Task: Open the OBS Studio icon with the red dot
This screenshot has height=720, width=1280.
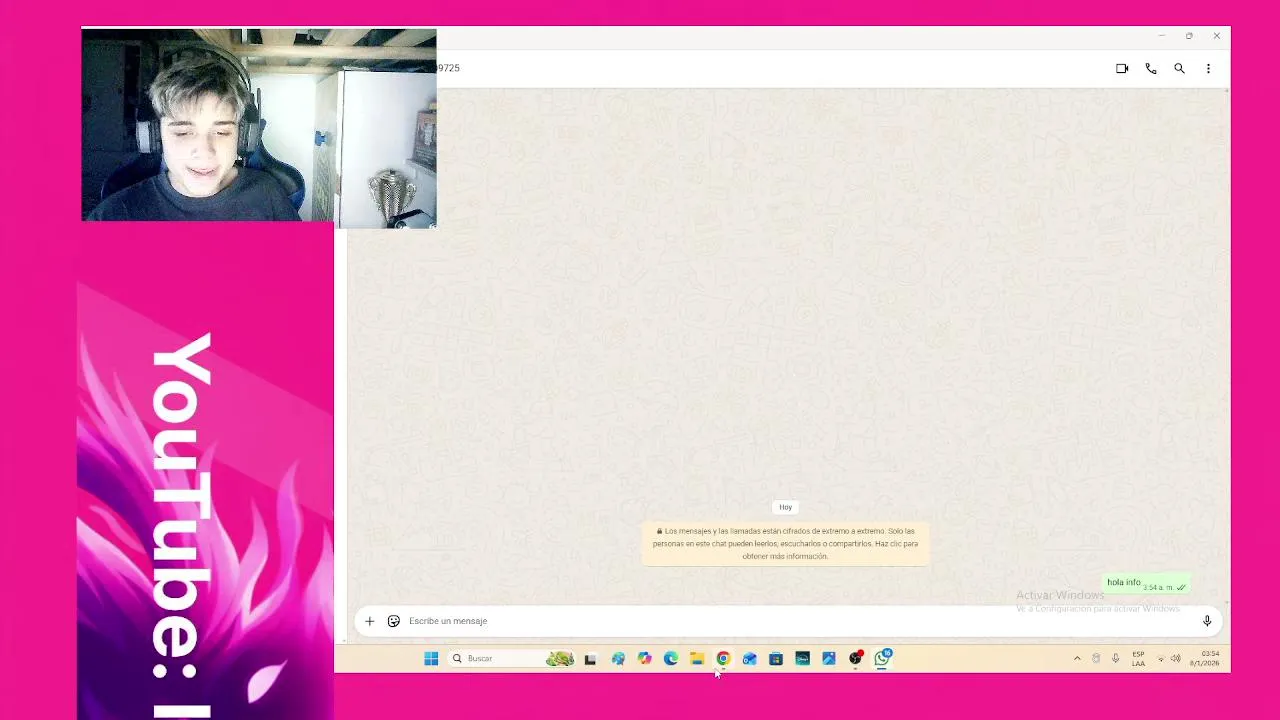Action: (856, 658)
